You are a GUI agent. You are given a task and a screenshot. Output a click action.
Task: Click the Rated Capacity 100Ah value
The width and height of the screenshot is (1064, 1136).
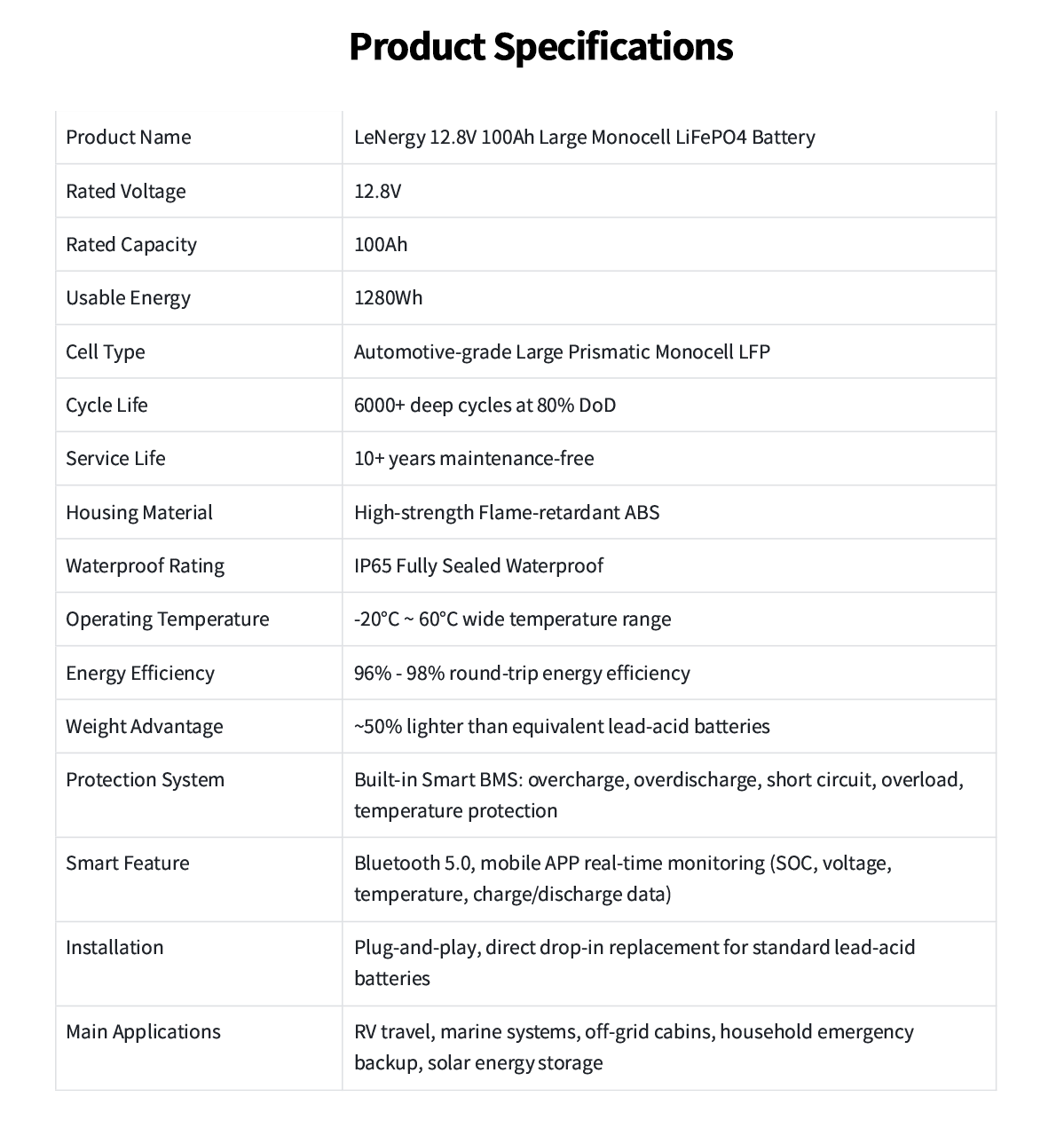(x=381, y=244)
